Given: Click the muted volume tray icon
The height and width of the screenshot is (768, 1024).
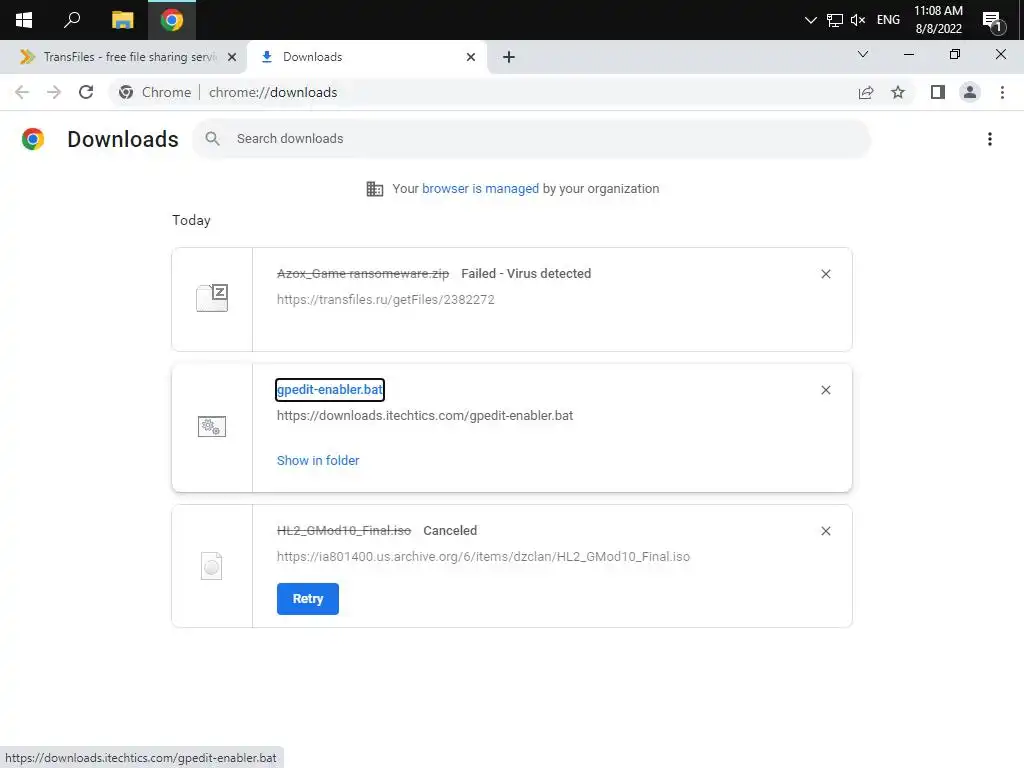Looking at the screenshot, I should tap(858, 20).
